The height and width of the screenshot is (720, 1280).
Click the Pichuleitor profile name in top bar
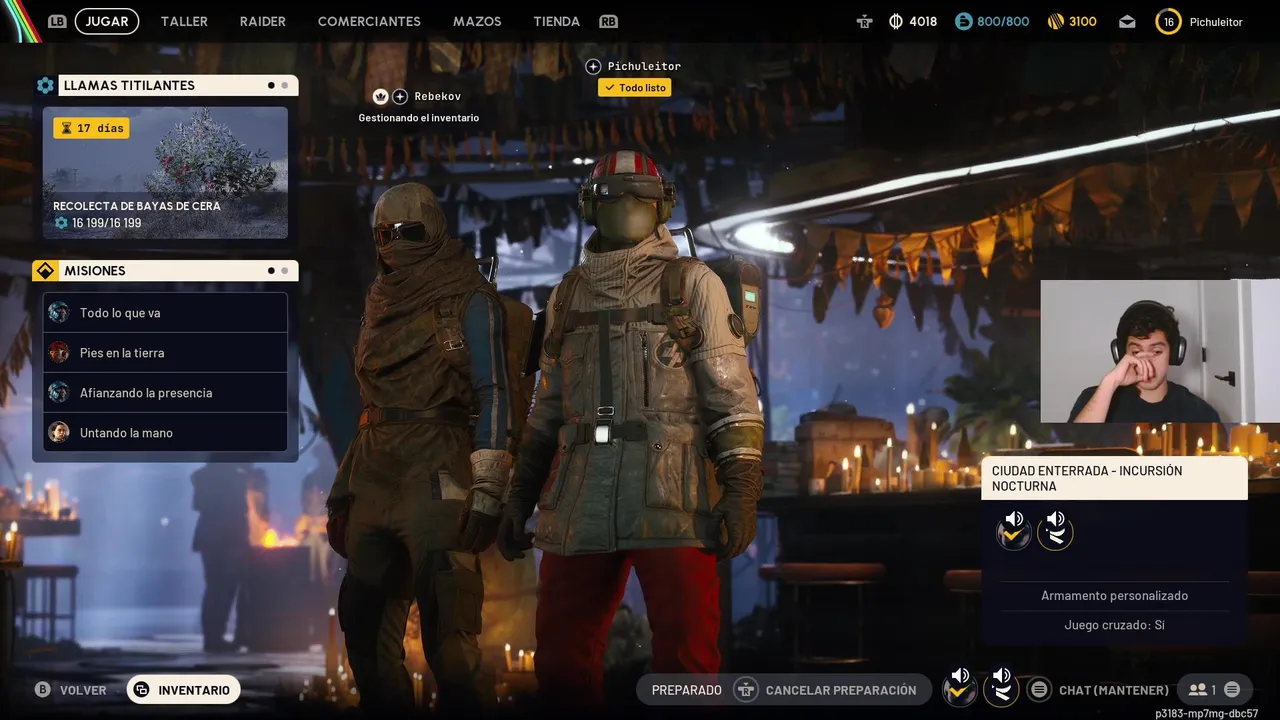tap(1216, 22)
